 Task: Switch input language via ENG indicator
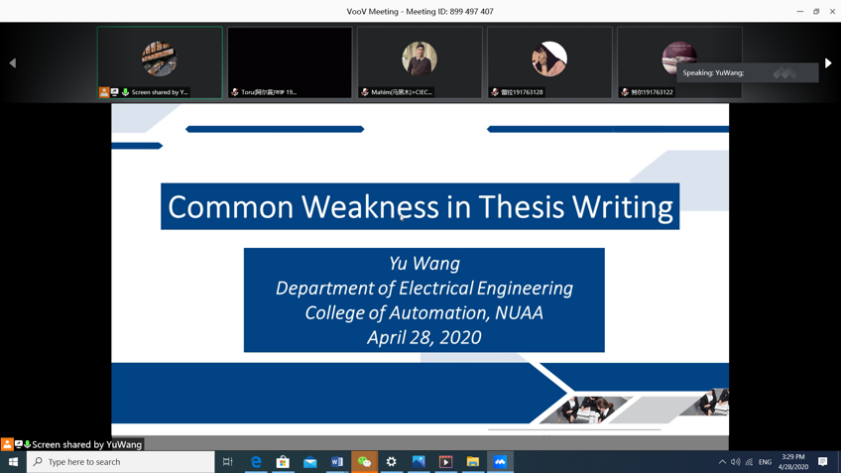point(765,462)
